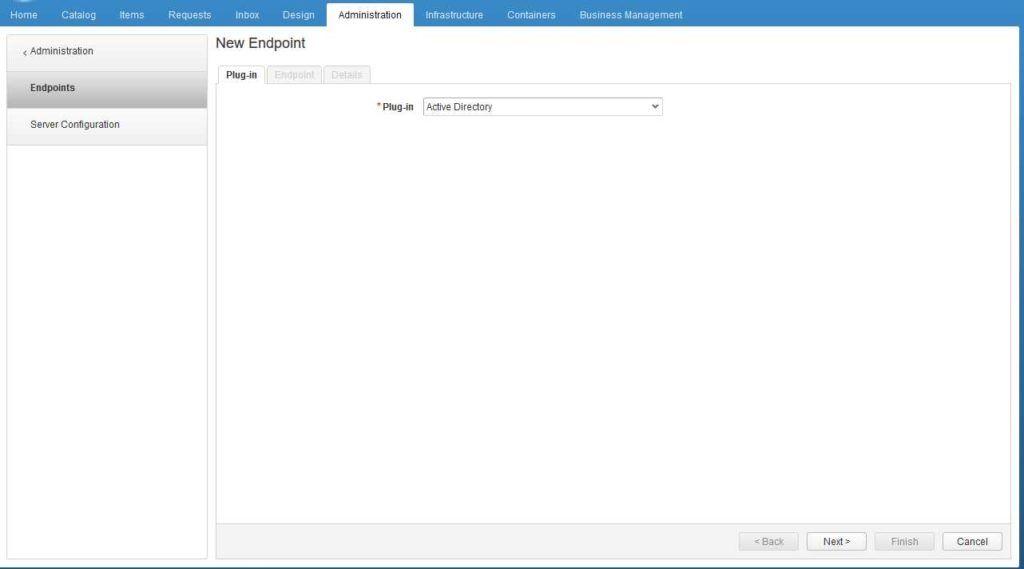Click the disabled Endpoint wizard tab
Screen dimensions: 1024x569
(x=294, y=75)
